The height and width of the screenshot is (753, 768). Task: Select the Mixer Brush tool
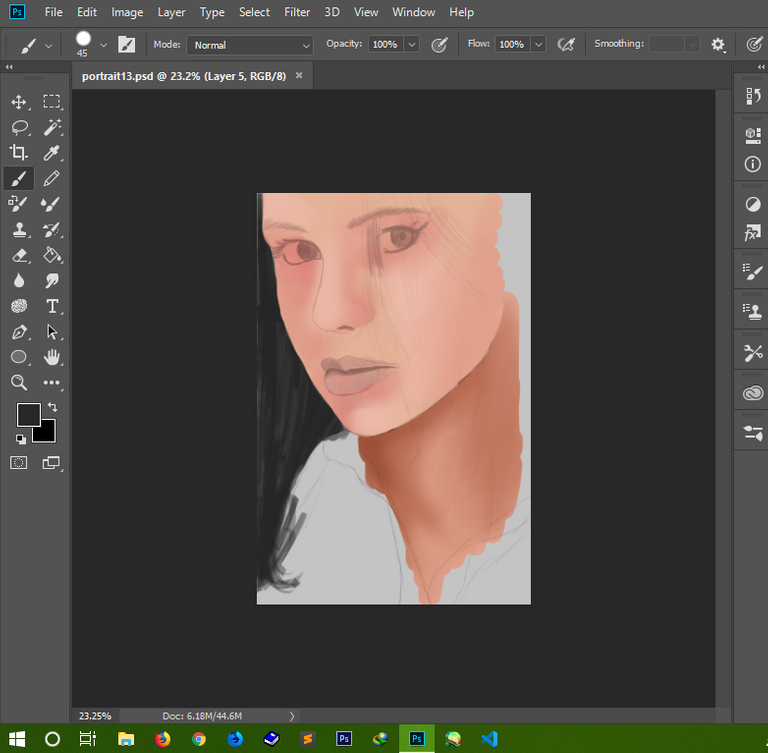(x=51, y=204)
